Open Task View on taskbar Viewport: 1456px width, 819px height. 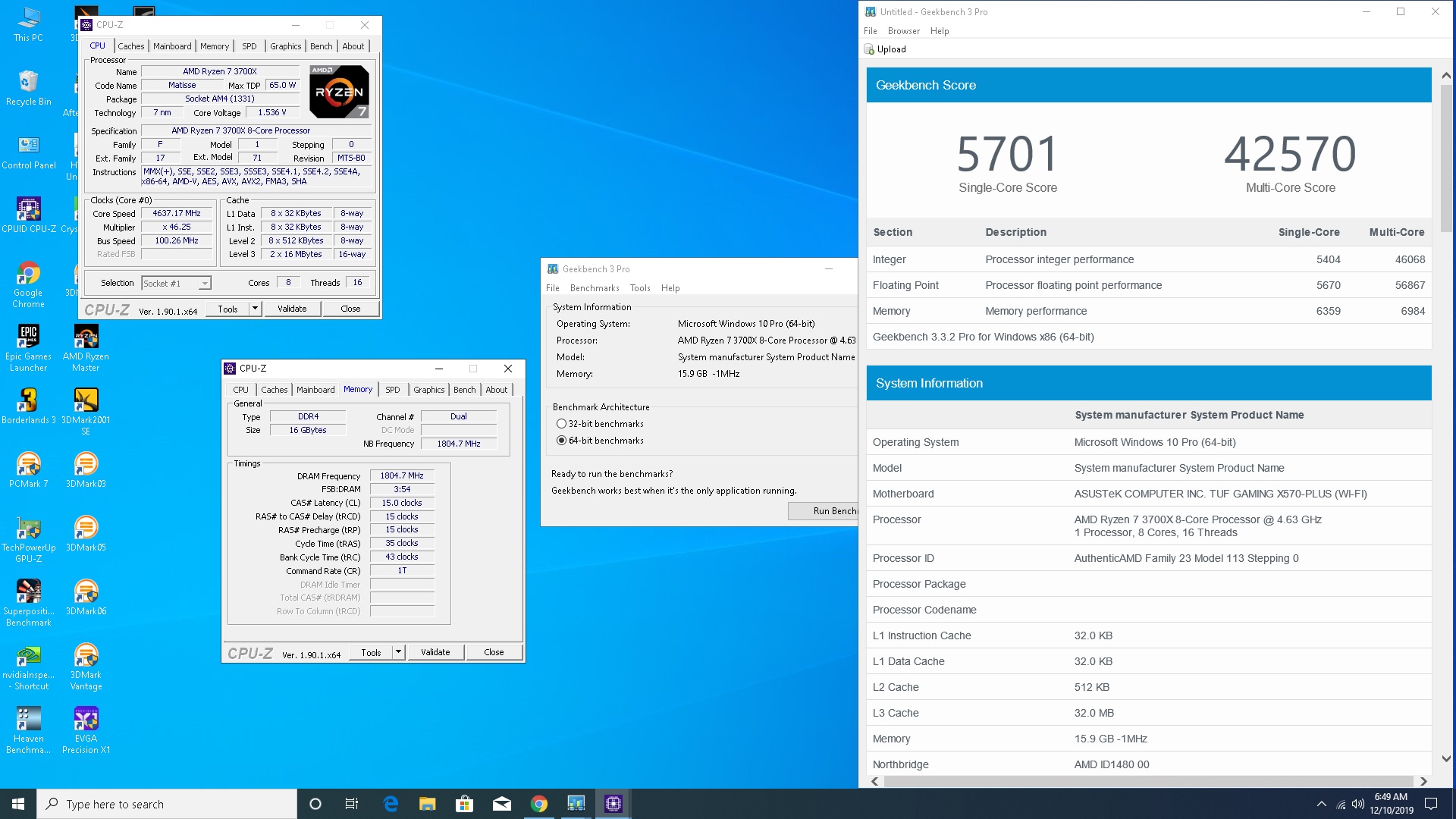click(x=352, y=804)
